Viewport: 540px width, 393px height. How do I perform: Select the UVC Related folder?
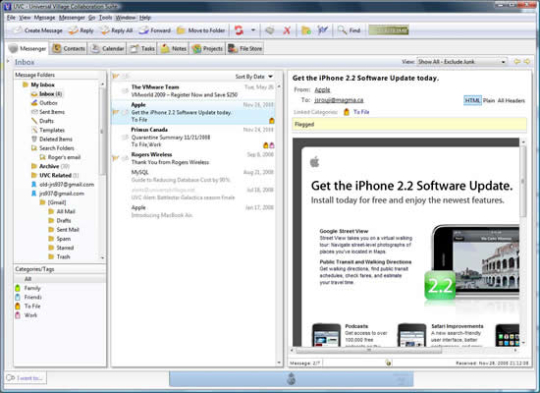coord(55,175)
